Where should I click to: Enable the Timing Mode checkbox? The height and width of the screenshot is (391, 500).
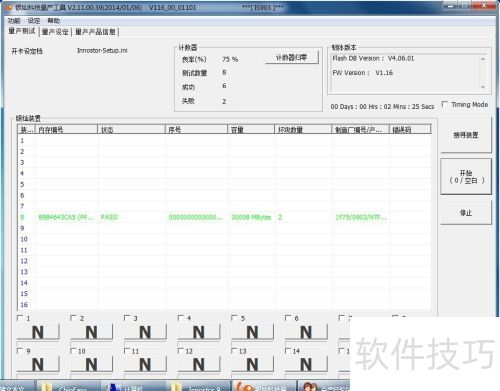coord(445,104)
